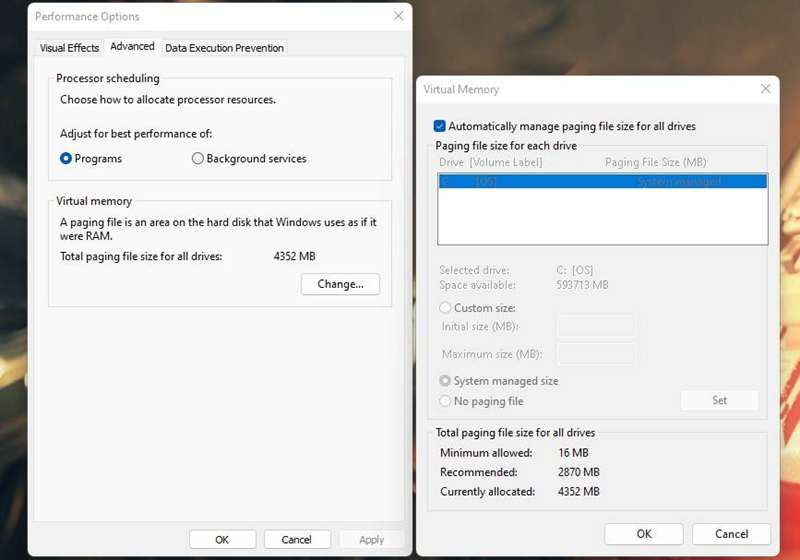Select No paging file option

click(445, 401)
